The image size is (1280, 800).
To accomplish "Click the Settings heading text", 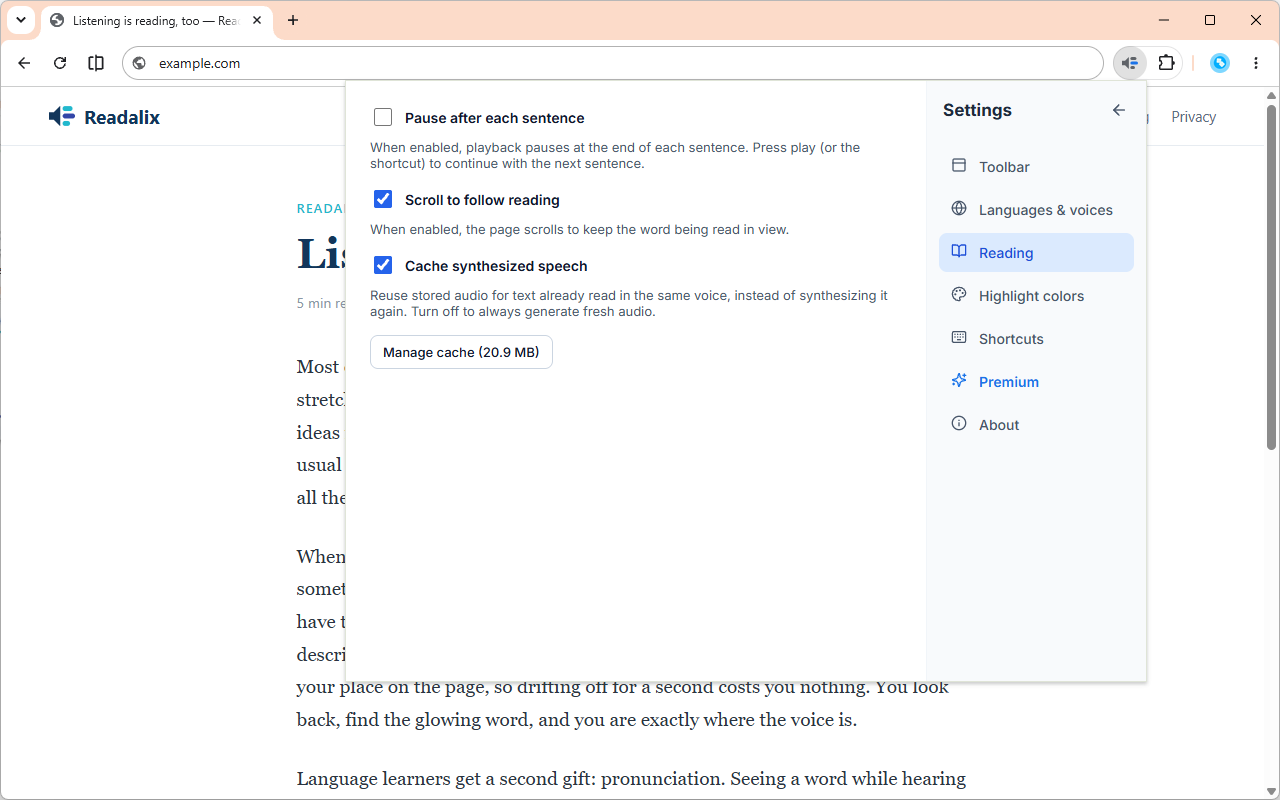I will coord(977,110).
